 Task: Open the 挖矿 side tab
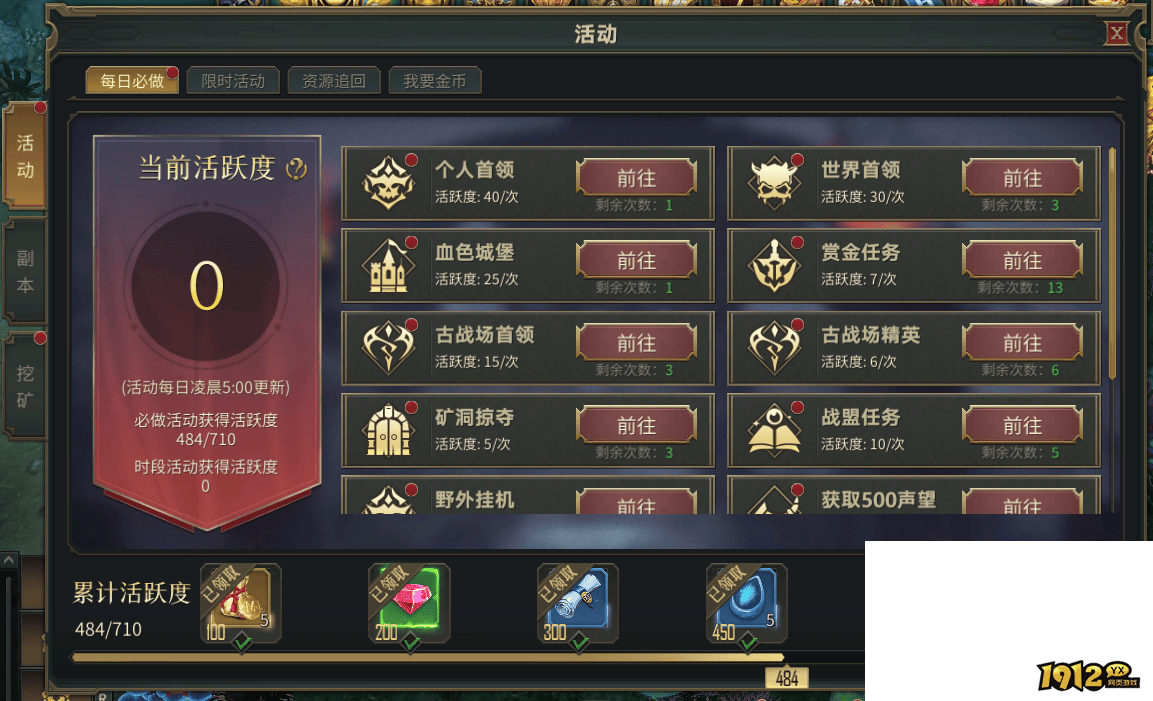[x=25, y=386]
